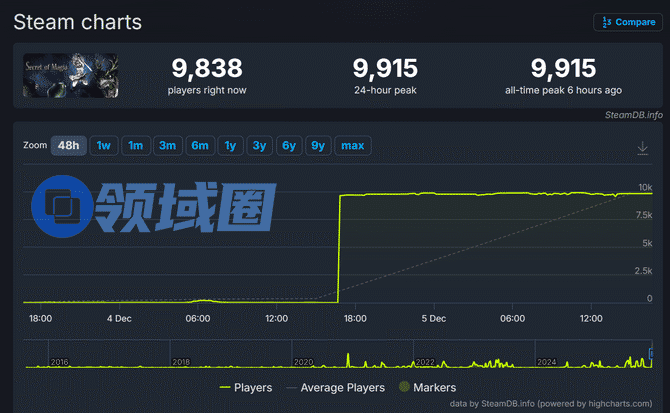Toggle Average Players series visibility
The height and width of the screenshot is (413, 670).
coord(335,387)
